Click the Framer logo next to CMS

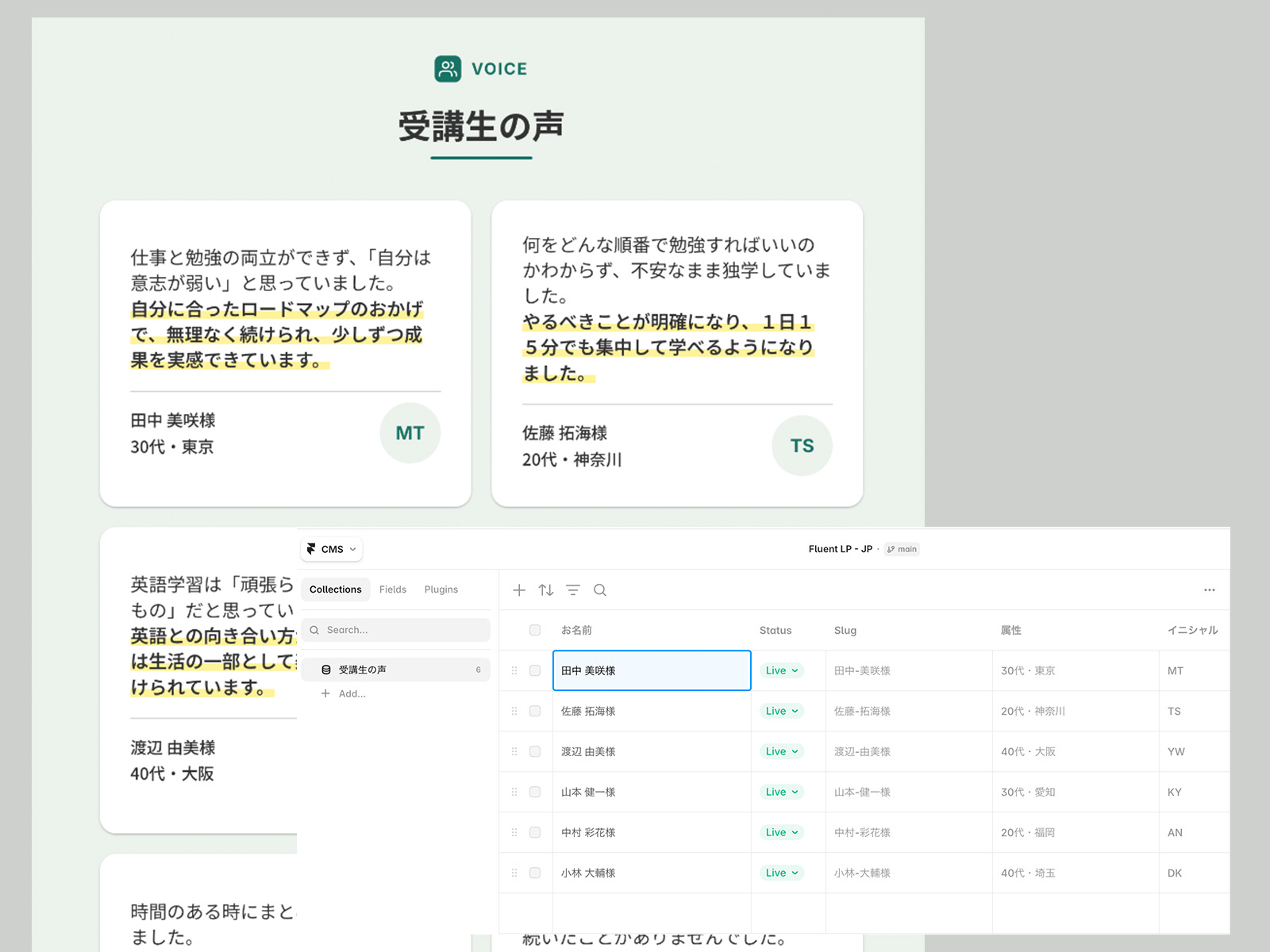(x=312, y=549)
